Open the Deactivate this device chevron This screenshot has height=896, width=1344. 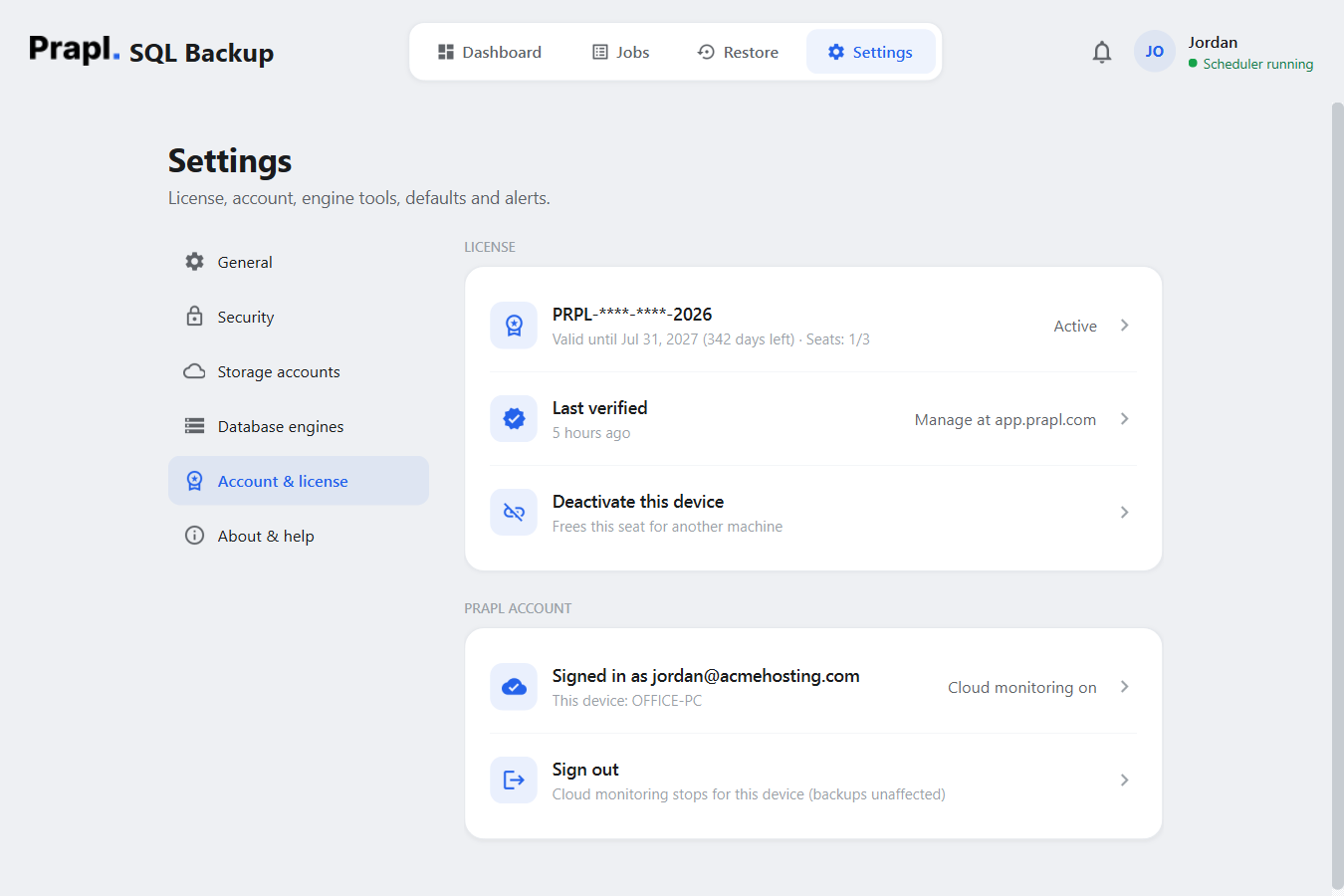pos(1124,513)
